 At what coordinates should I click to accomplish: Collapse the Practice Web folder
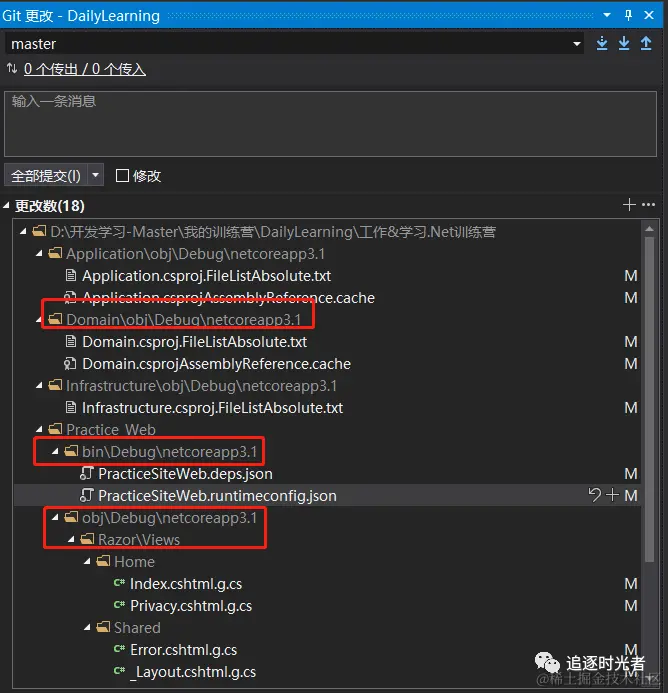click(39, 429)
